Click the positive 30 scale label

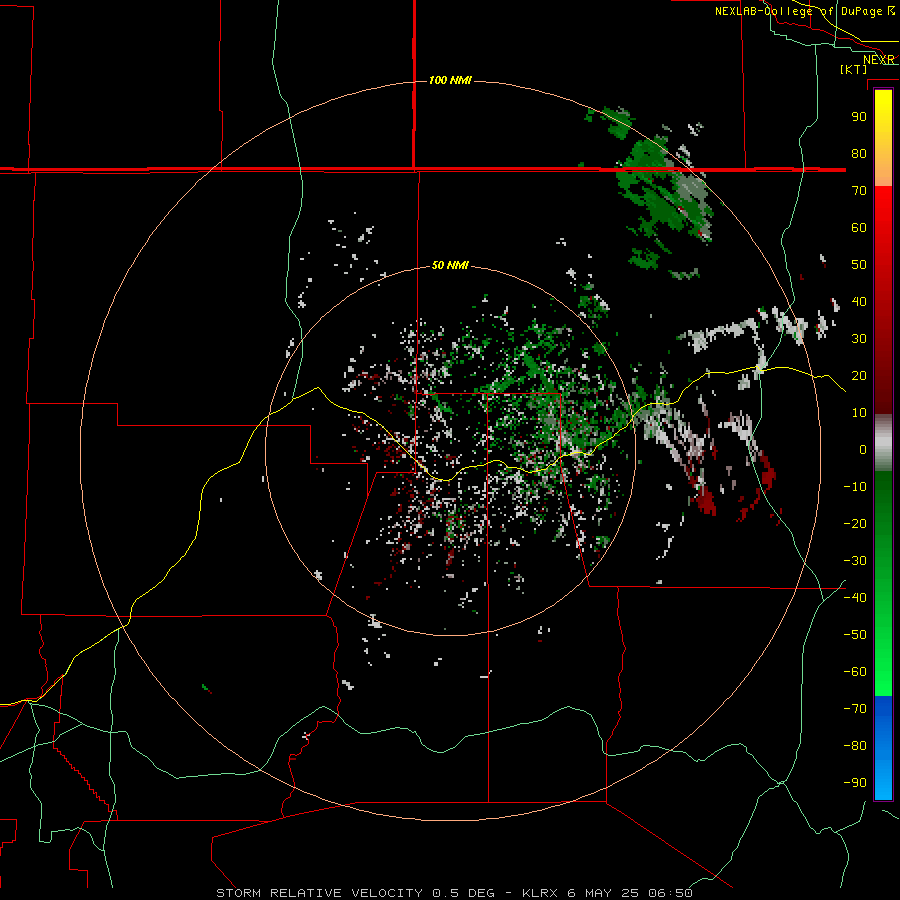pyautogui.click(x=859, y=339)
